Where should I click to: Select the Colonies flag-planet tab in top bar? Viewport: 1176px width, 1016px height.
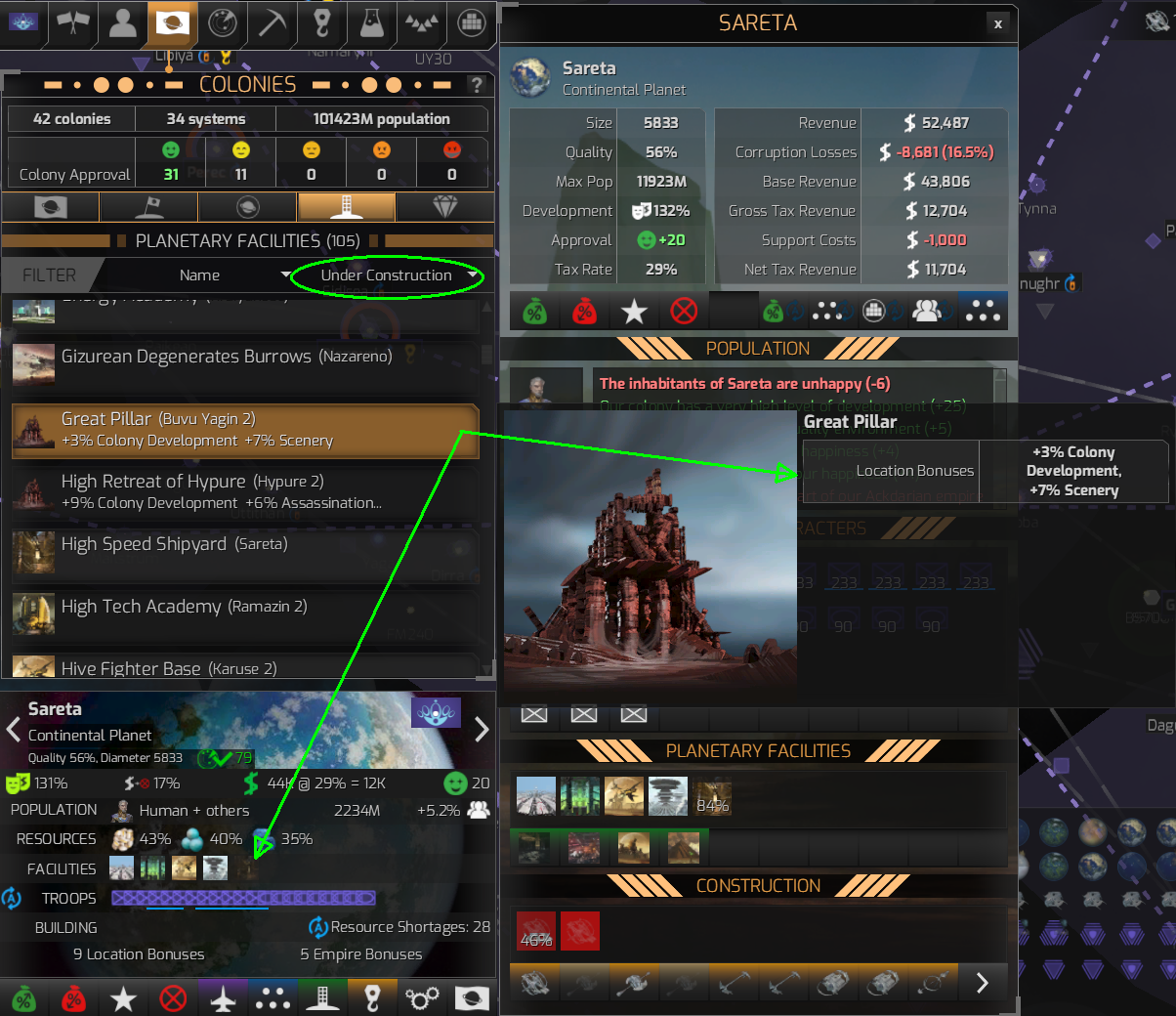172,22
